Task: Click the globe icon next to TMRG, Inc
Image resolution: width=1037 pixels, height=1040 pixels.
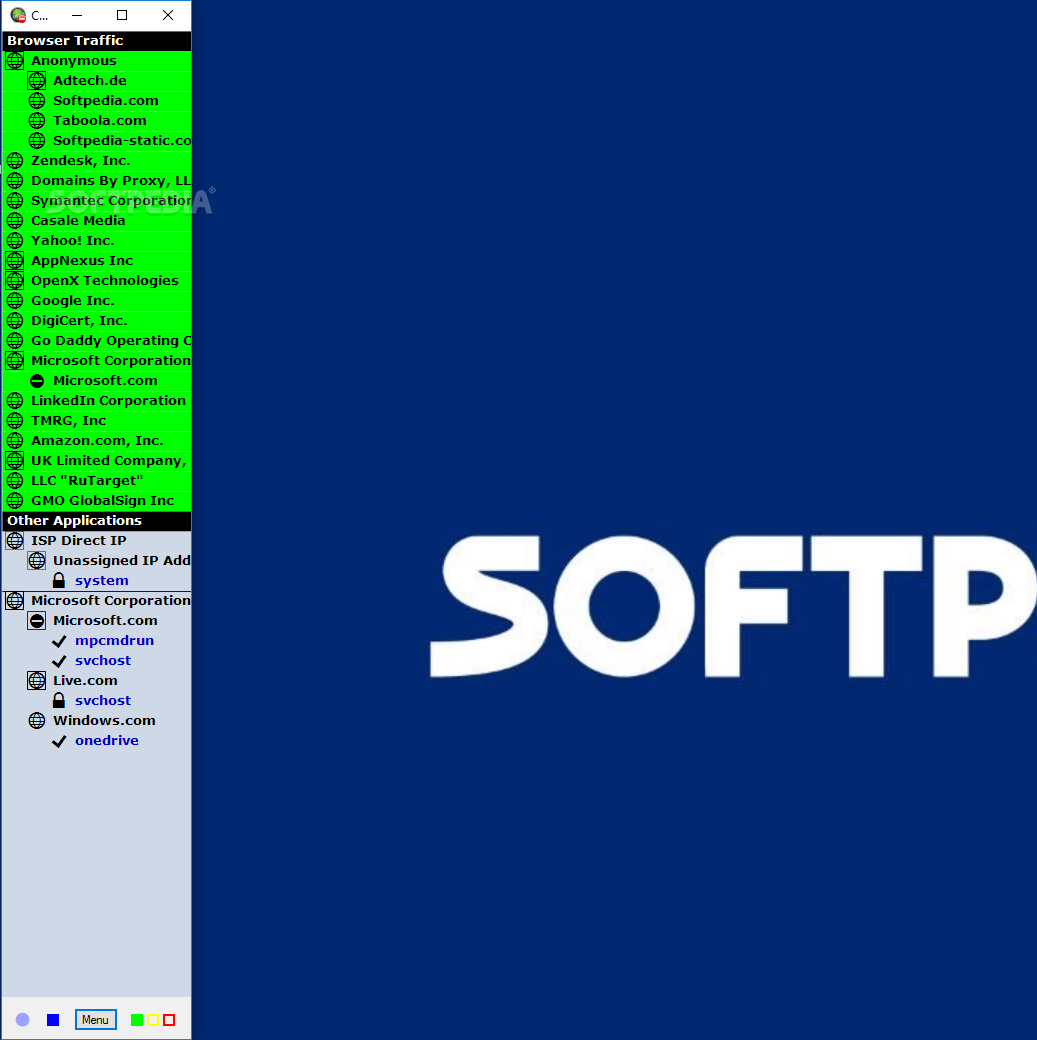Action: pyautogui.click(x=15, y=421)
